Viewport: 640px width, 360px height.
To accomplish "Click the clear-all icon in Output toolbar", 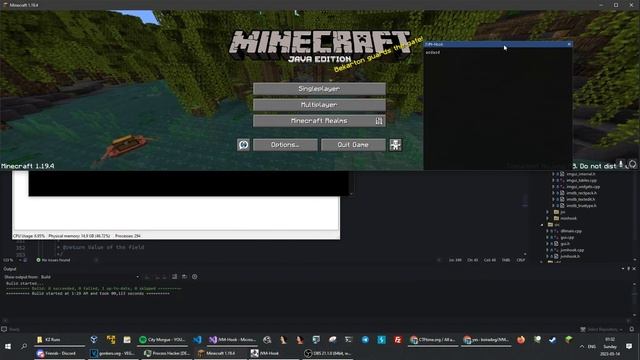I will click(x=174, y=277).
